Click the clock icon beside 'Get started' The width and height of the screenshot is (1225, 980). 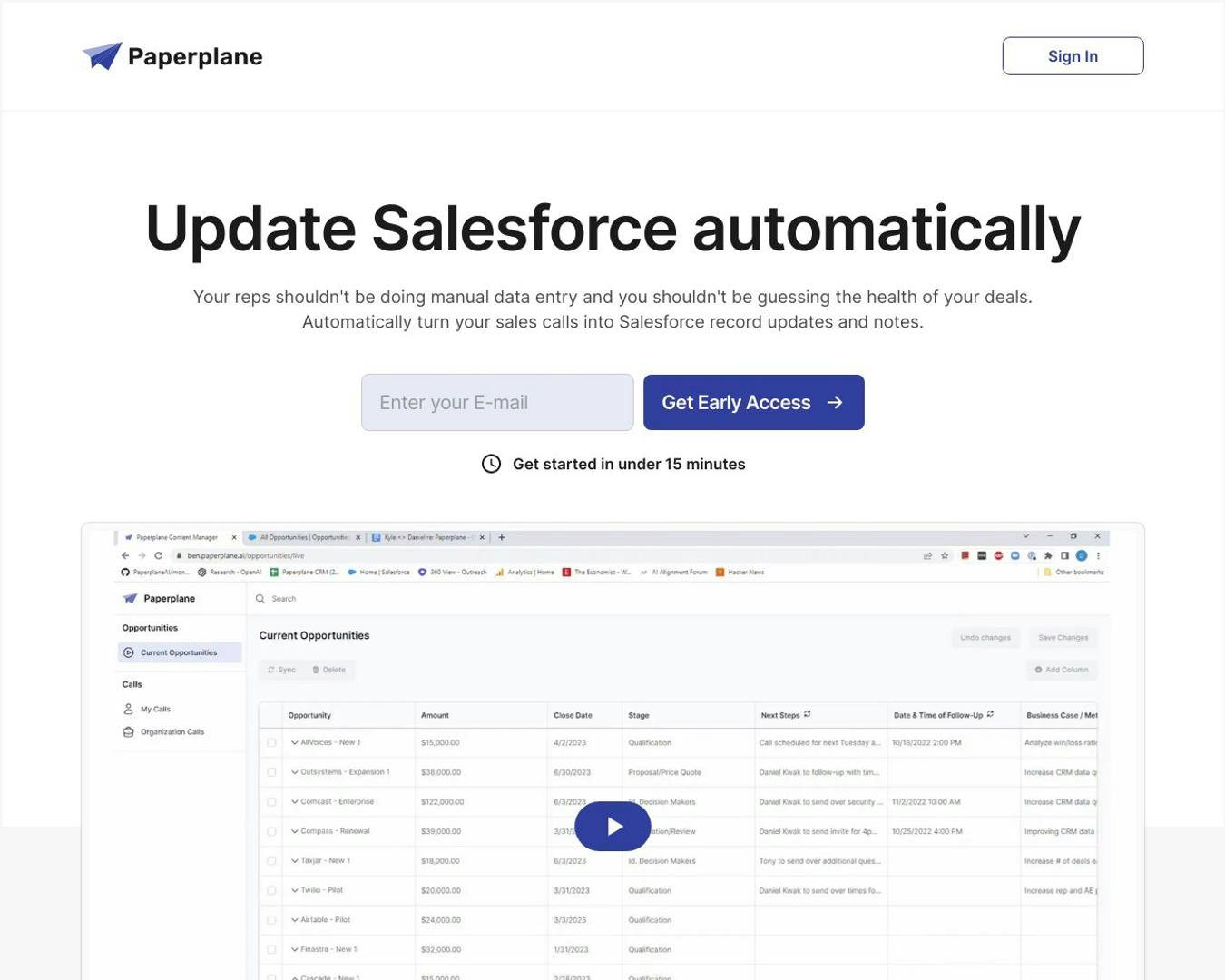[x=491, y=464]
